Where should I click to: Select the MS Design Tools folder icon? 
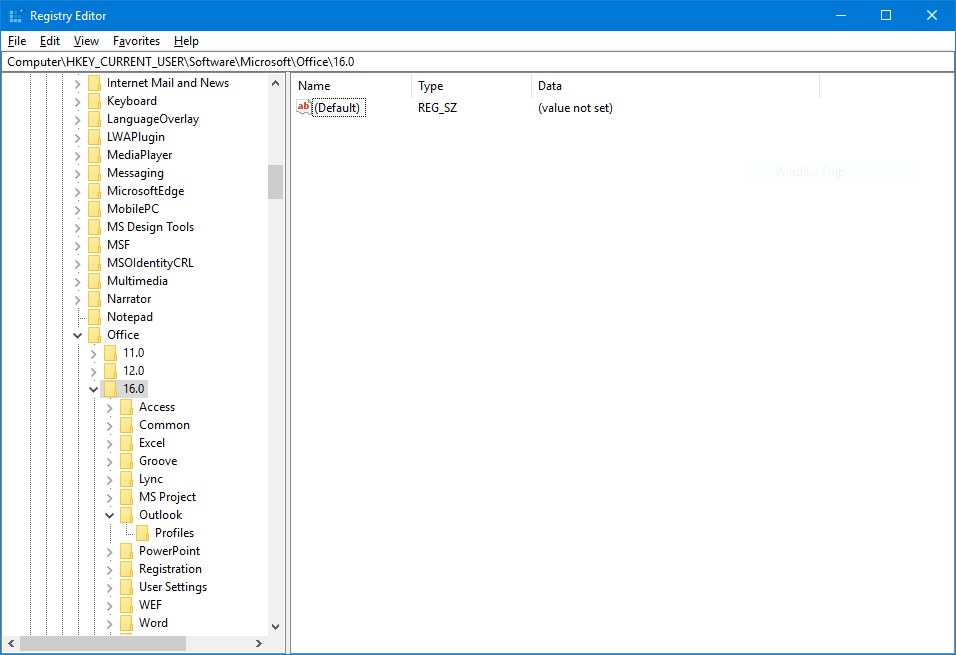[x=94, y=227]
